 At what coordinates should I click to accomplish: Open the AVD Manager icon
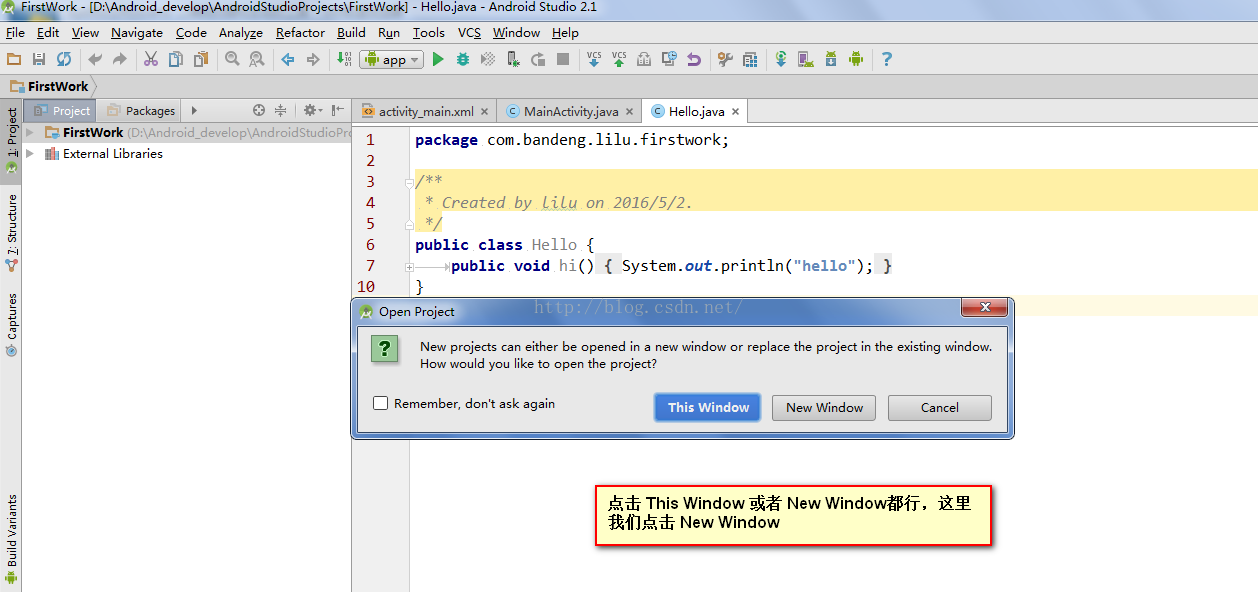[806, 60]
